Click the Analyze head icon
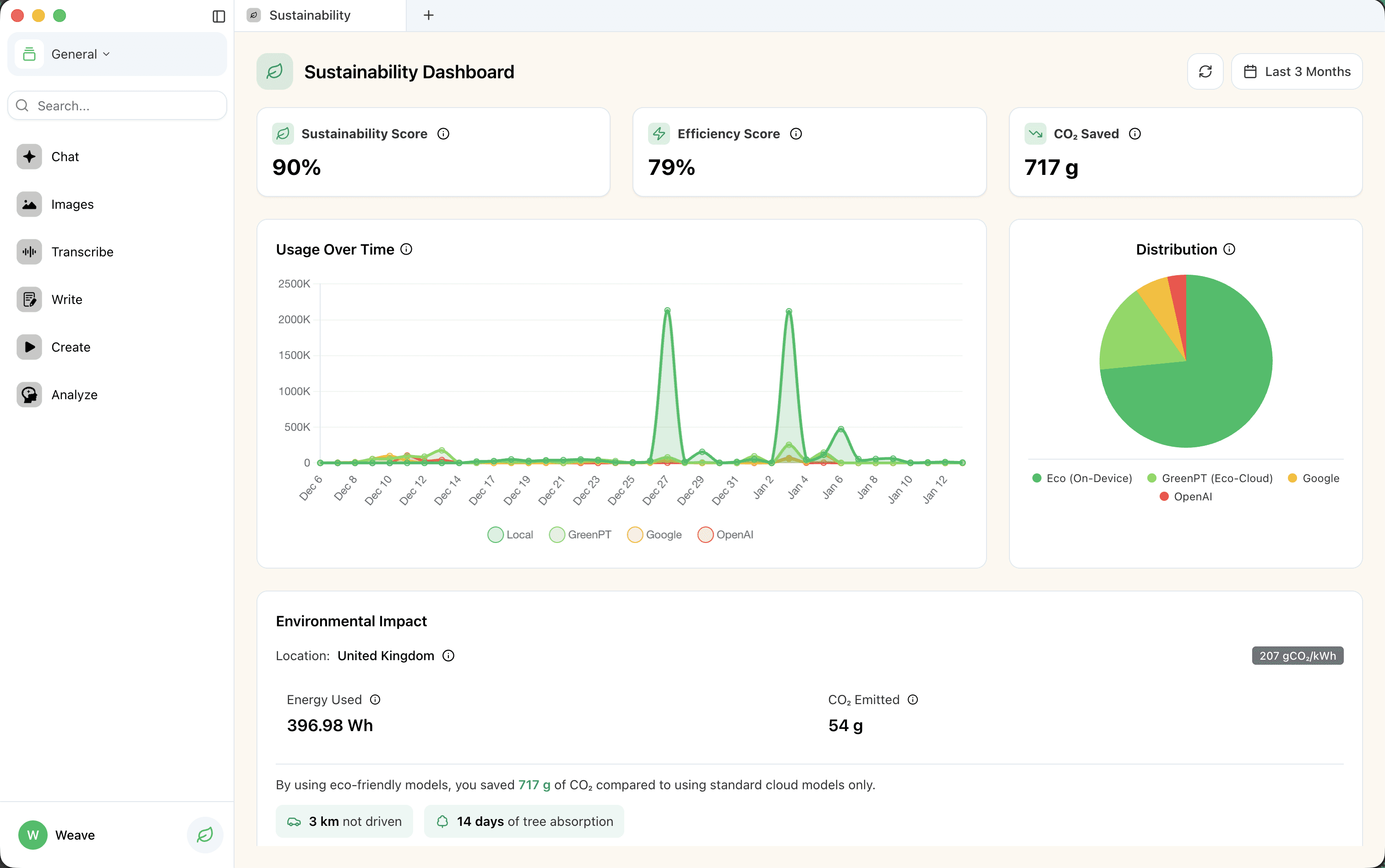This screenshot has width=1385, height=868. pos(29,395)
